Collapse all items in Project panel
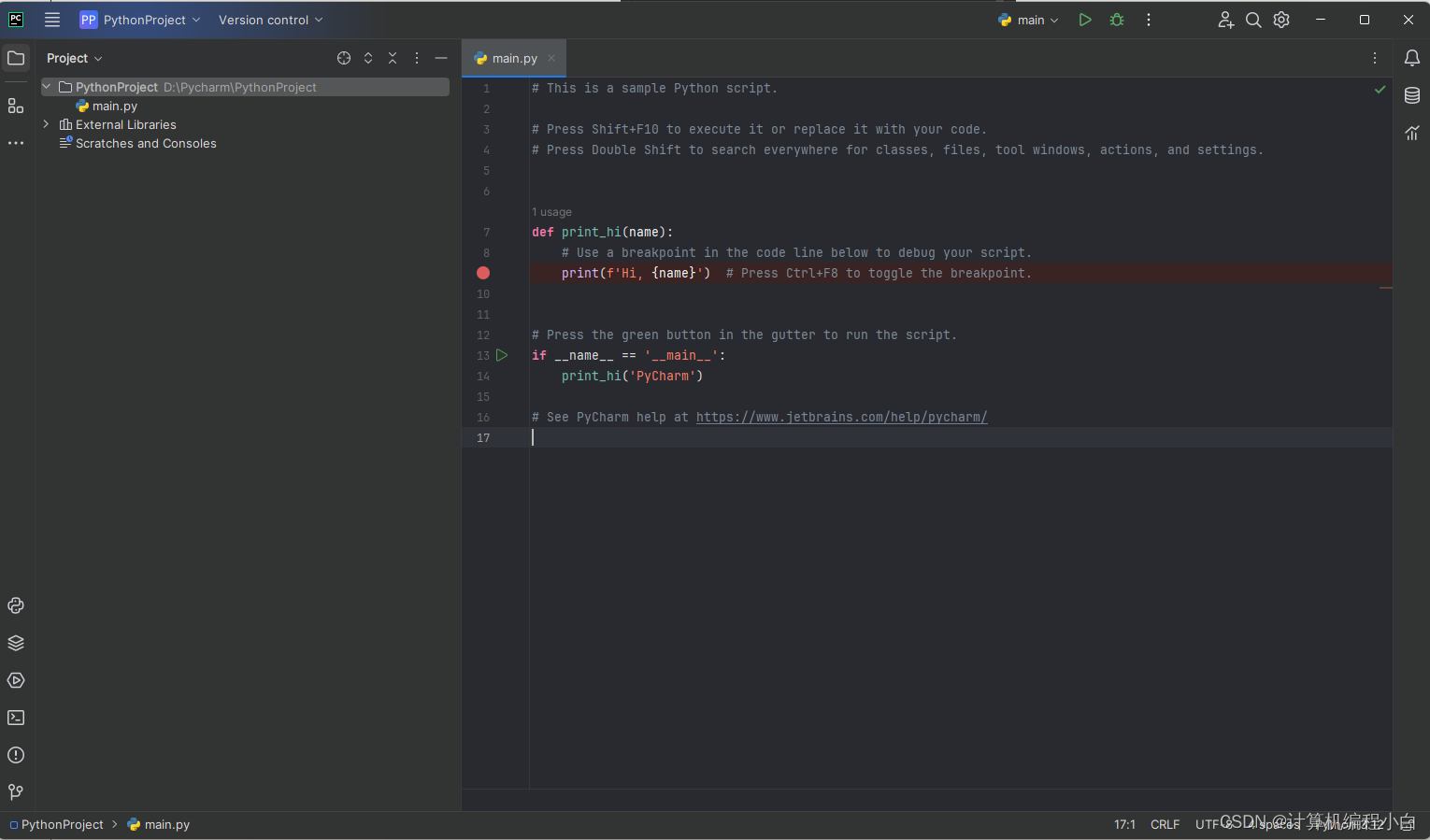The image size is (1430, 840). [x=393, y=58]
